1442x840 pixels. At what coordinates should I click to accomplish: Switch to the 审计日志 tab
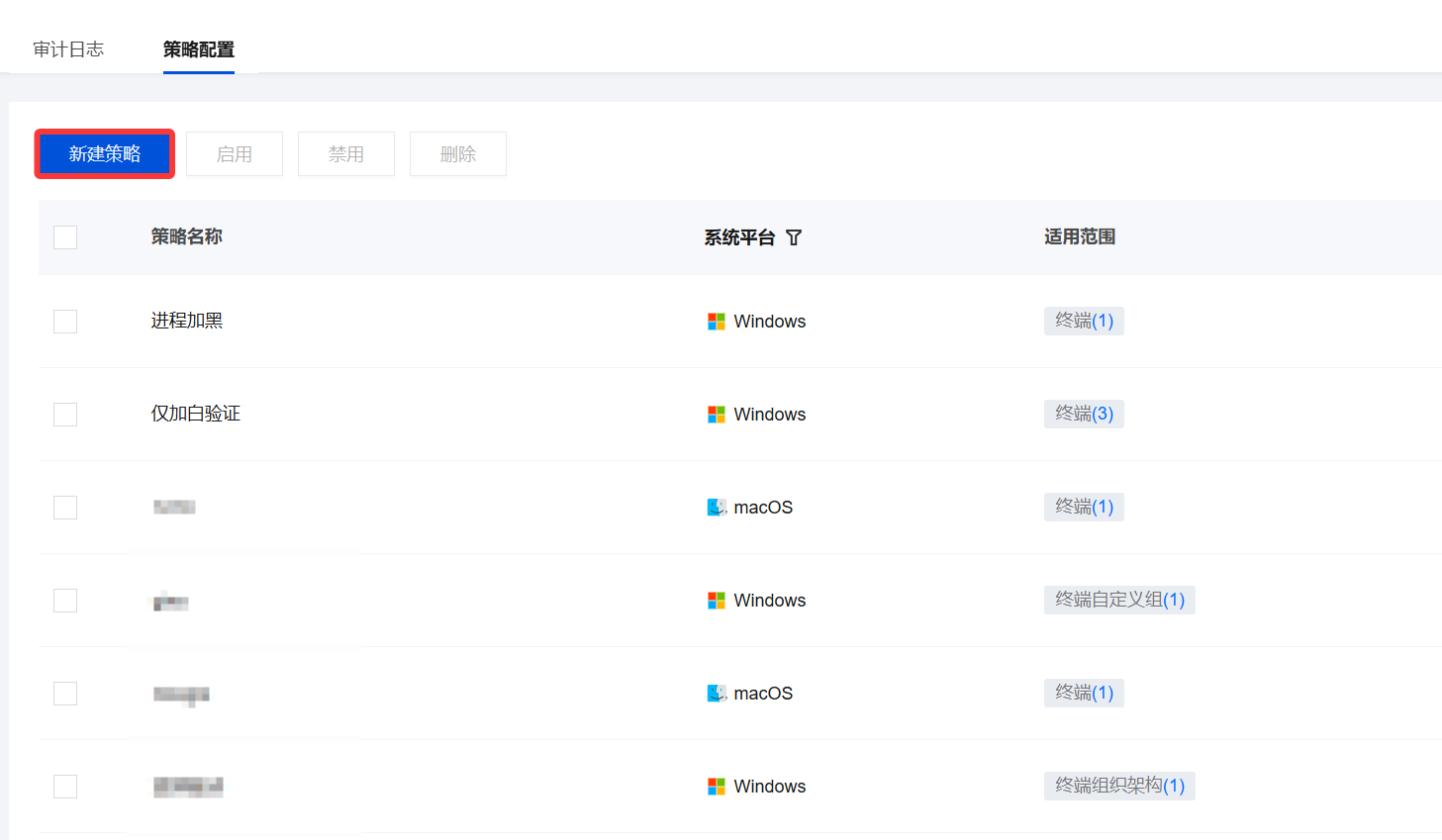click(68, 49)
